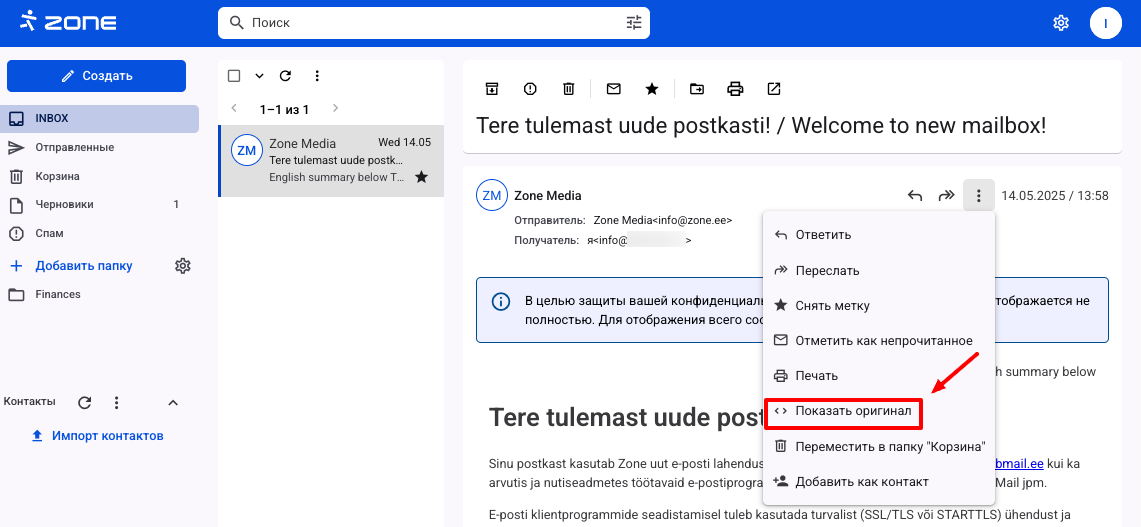Click the reply arrow next to sender
Image resolution: width=1141 pixels, height=527 pixels.
[x=914, y=196]
